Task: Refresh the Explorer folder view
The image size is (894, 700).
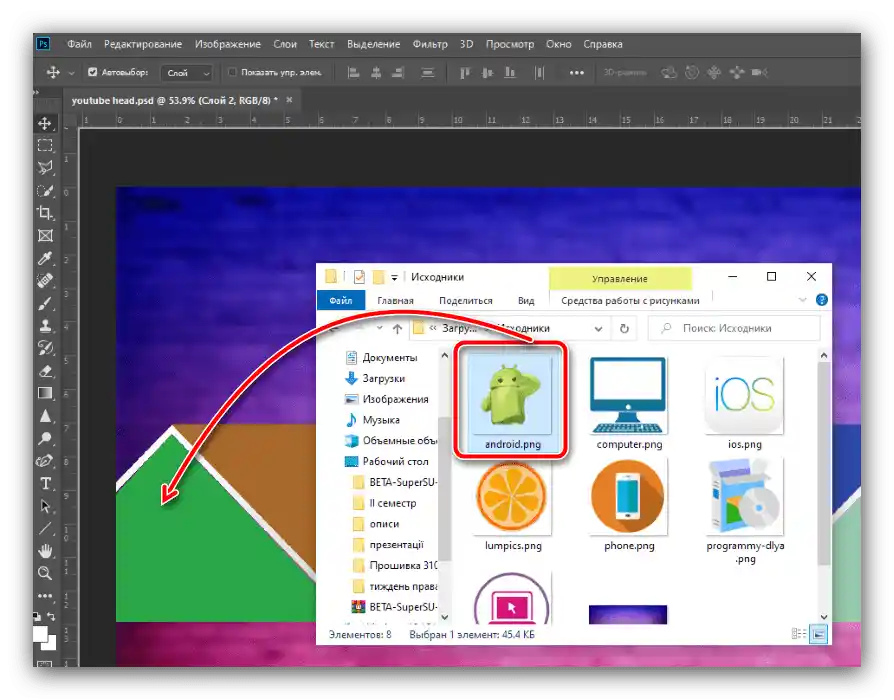Action: [624, 328]
